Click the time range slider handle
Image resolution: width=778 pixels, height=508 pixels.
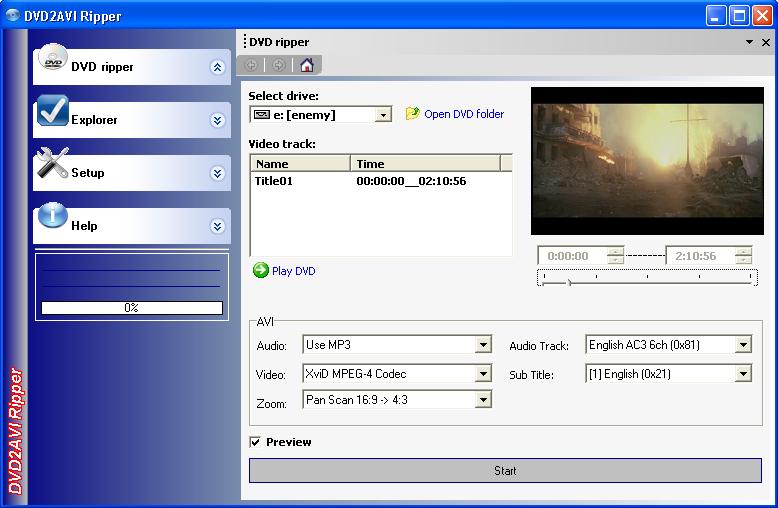click(x=569, y=283)
